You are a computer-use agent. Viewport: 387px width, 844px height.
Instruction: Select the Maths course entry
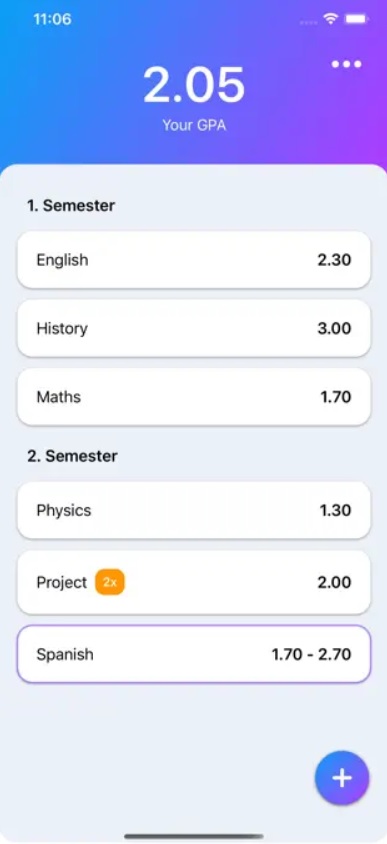pyautogui.click(x=194, y=397)
